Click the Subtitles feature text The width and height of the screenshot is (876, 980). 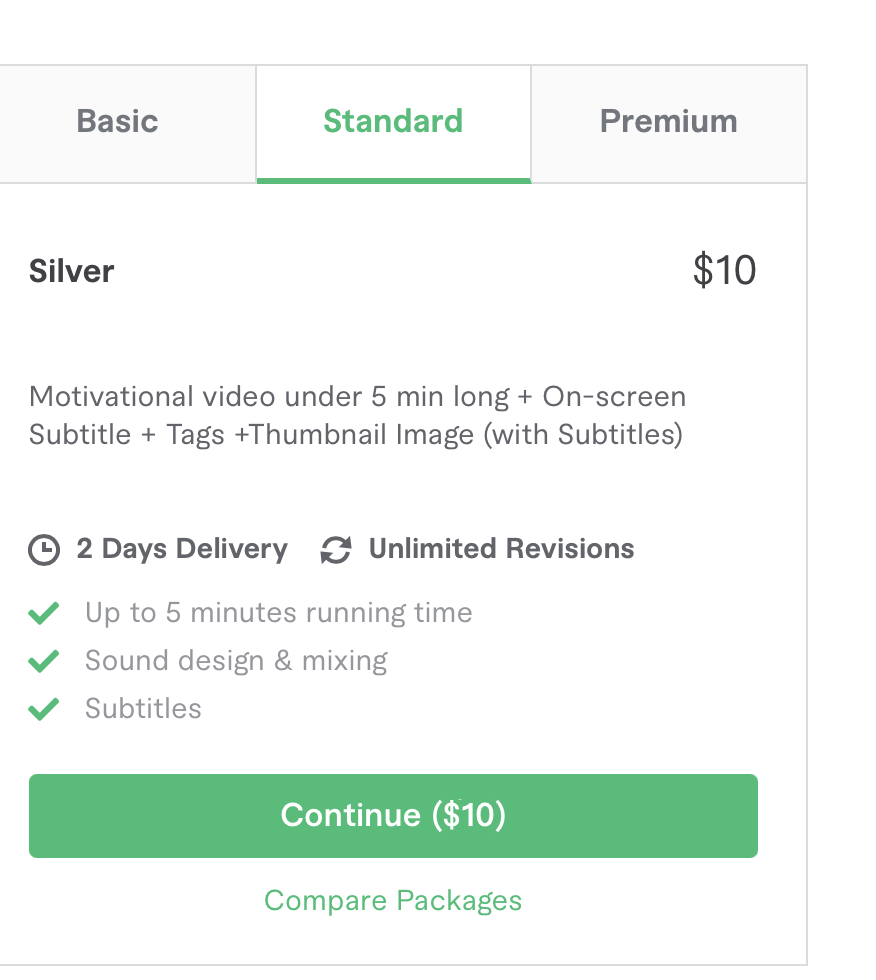[x=143, y=709]
